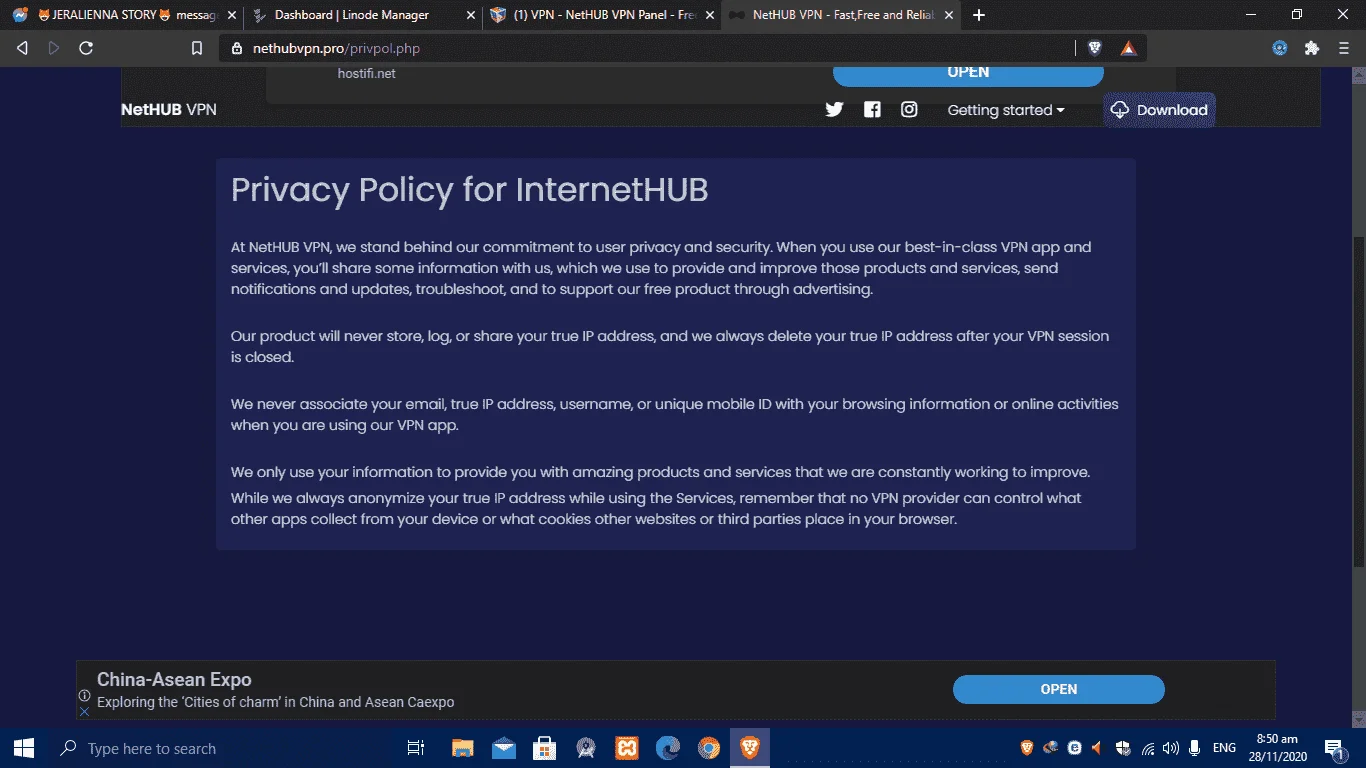Viewport: 1366px width, 768px height.
Task: Open the Action Center notifications
Action: 1334,748
